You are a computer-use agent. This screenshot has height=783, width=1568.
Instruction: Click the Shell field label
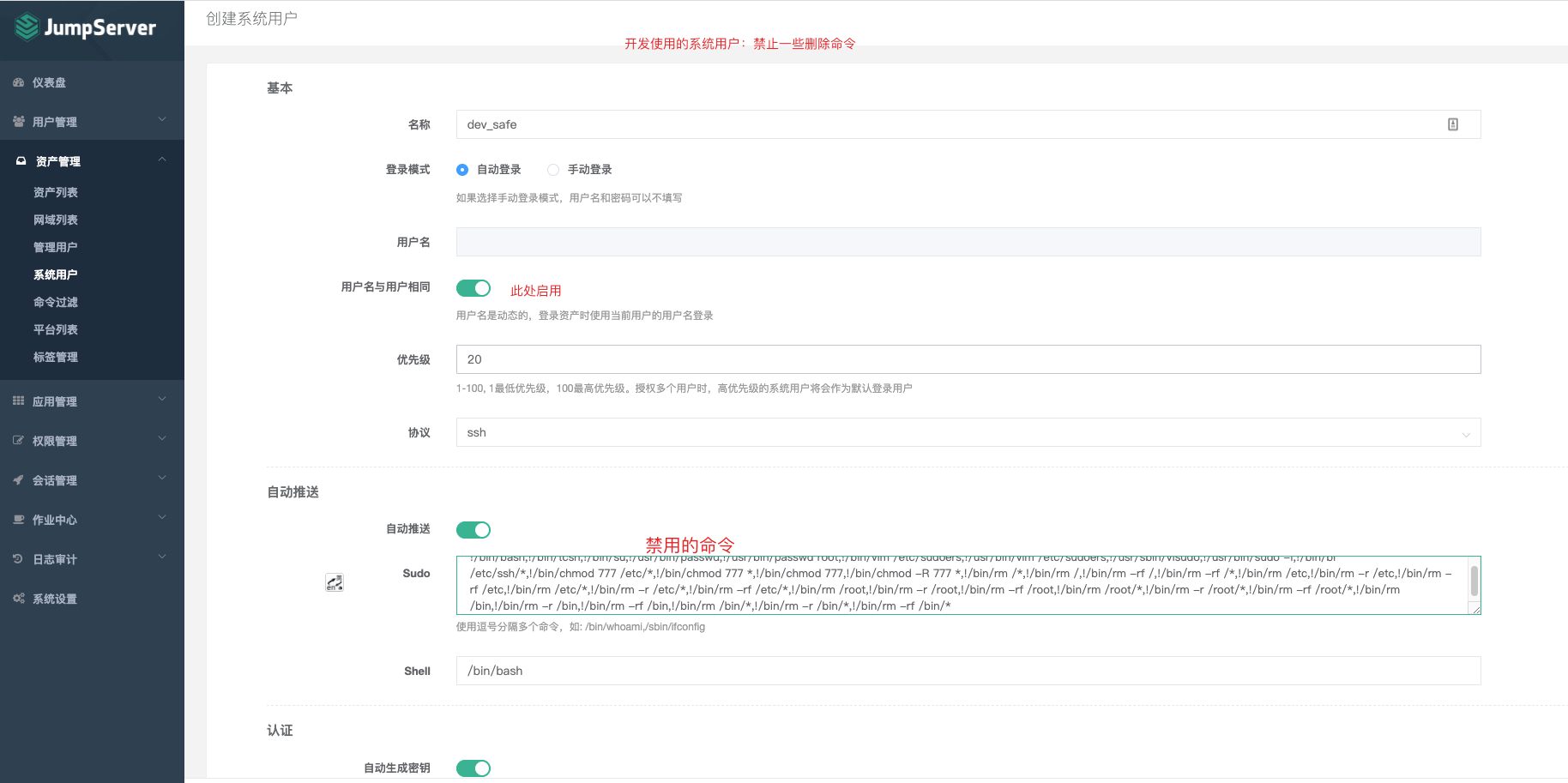pyautogui.click(x=418, y=671)
